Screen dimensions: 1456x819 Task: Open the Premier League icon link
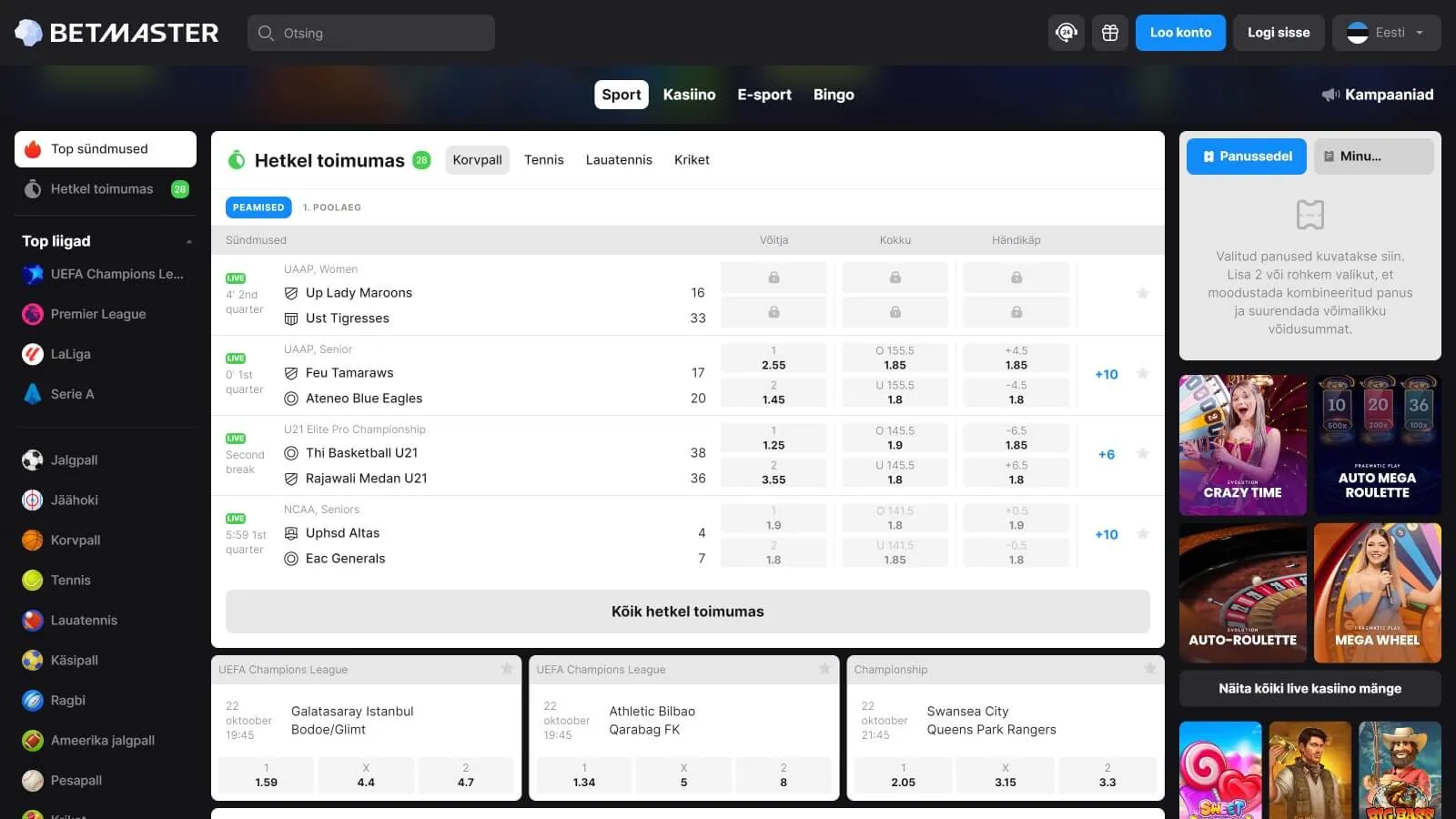click(33, 314)
